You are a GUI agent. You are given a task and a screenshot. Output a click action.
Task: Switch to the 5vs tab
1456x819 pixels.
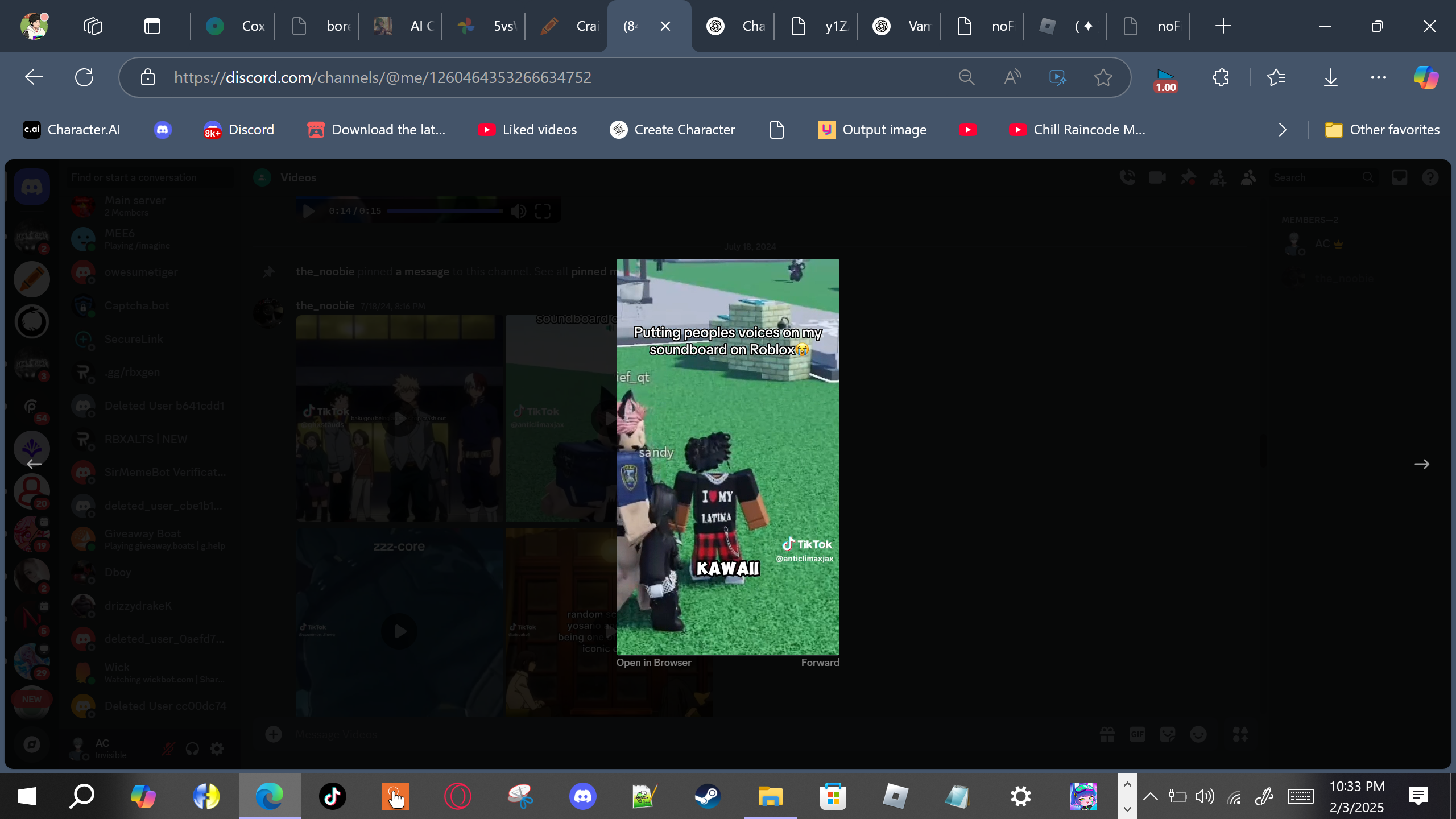coord(486,26)
